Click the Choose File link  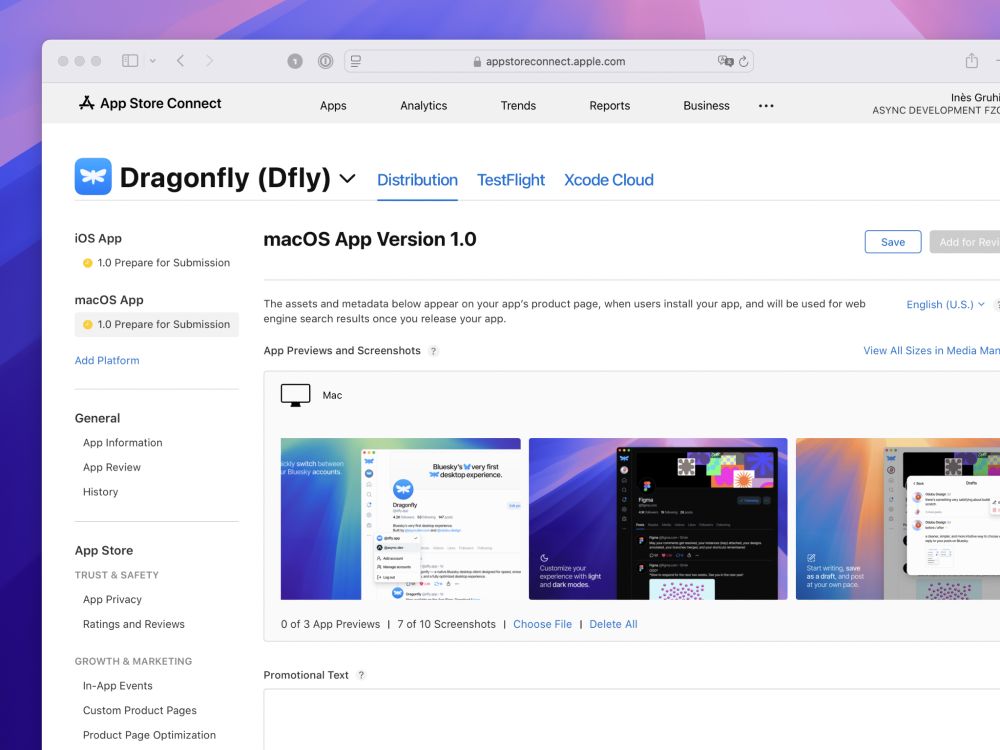pos(542,624)
